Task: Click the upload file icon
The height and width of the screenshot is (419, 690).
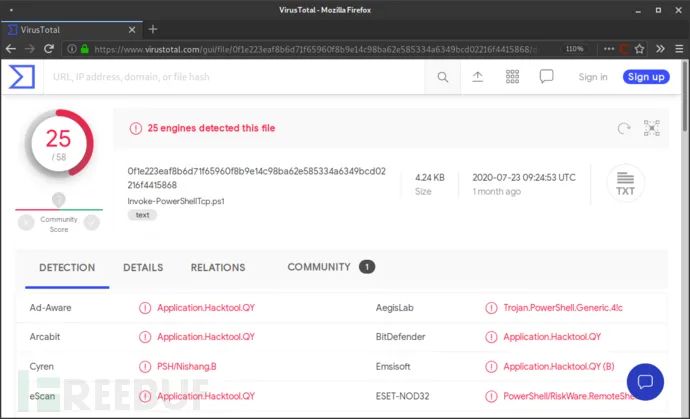Action: (x=477, y=77)
